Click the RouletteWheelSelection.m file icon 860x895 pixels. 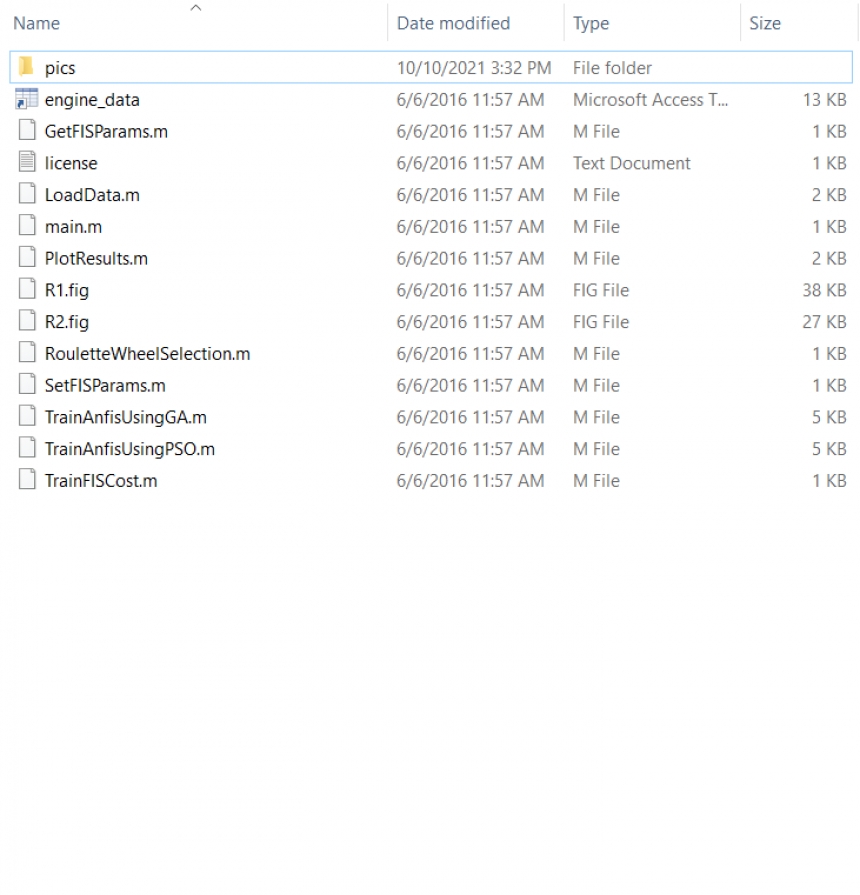[26, 353]
